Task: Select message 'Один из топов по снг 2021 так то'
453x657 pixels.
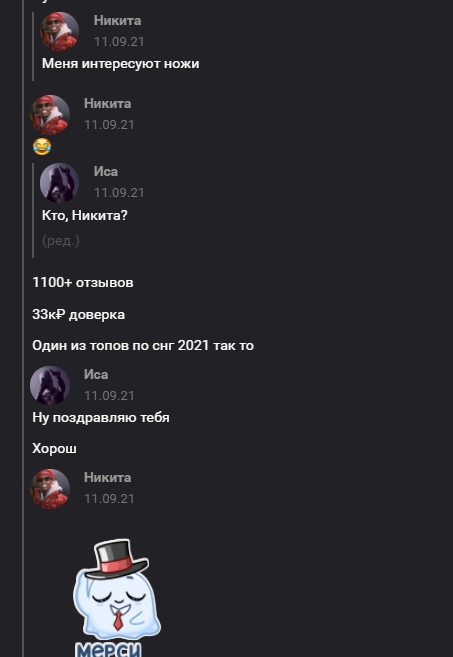Action: click(x=143, y=346)
